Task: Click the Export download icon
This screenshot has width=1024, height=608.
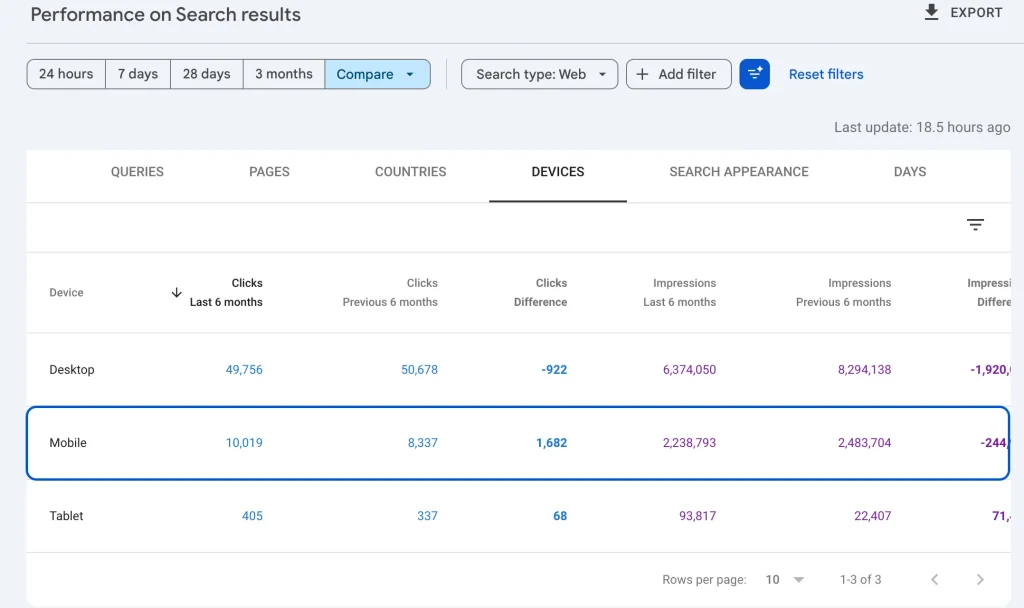Action: pos(931,12)
